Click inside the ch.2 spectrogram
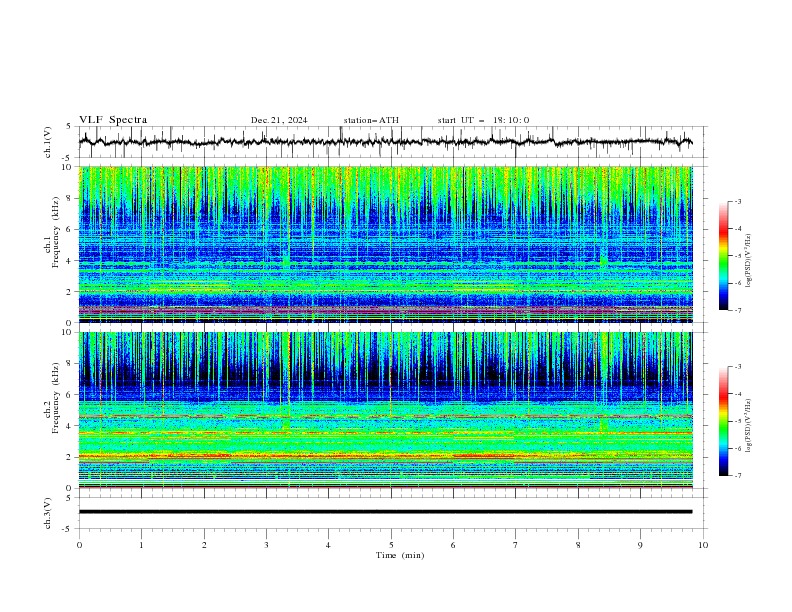 (385, 410)
